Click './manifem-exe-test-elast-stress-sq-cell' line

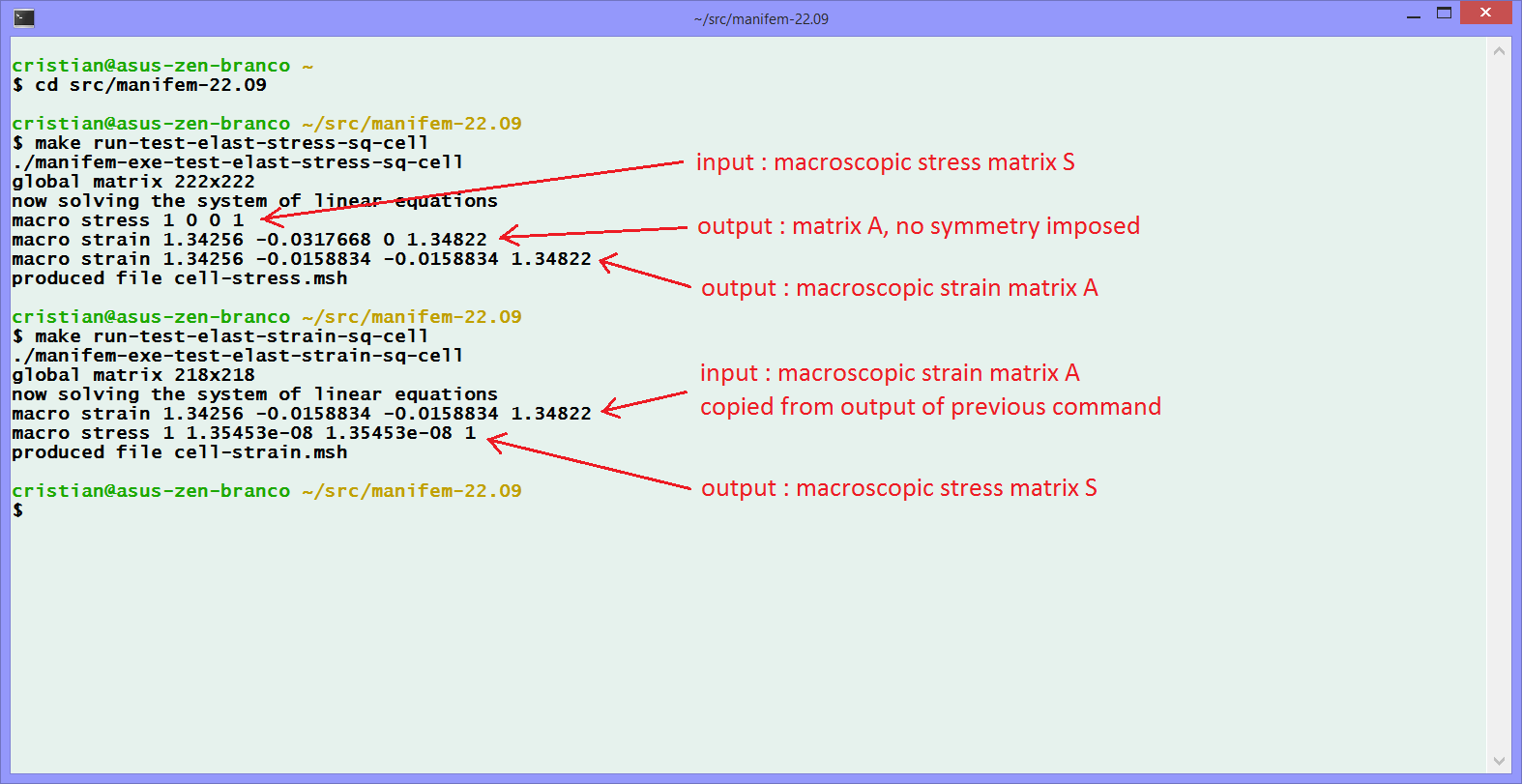tap(238, 162)
